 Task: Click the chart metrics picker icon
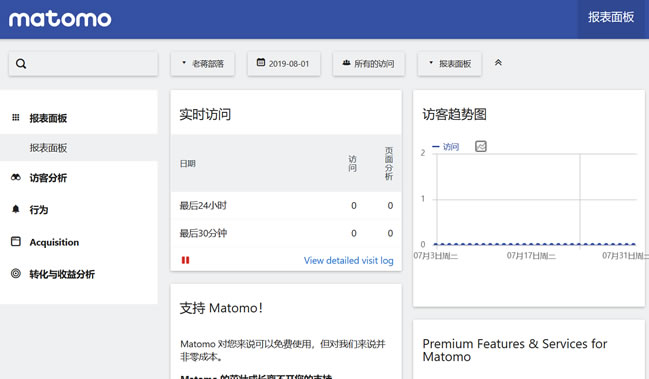tap(481, 146)
